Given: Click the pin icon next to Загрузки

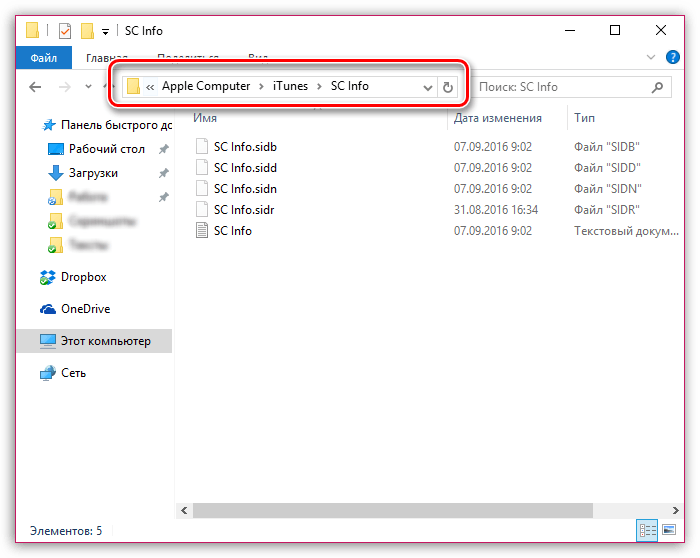Looking at the screenshot, I should pyautogui.click(x=164, y=173).
